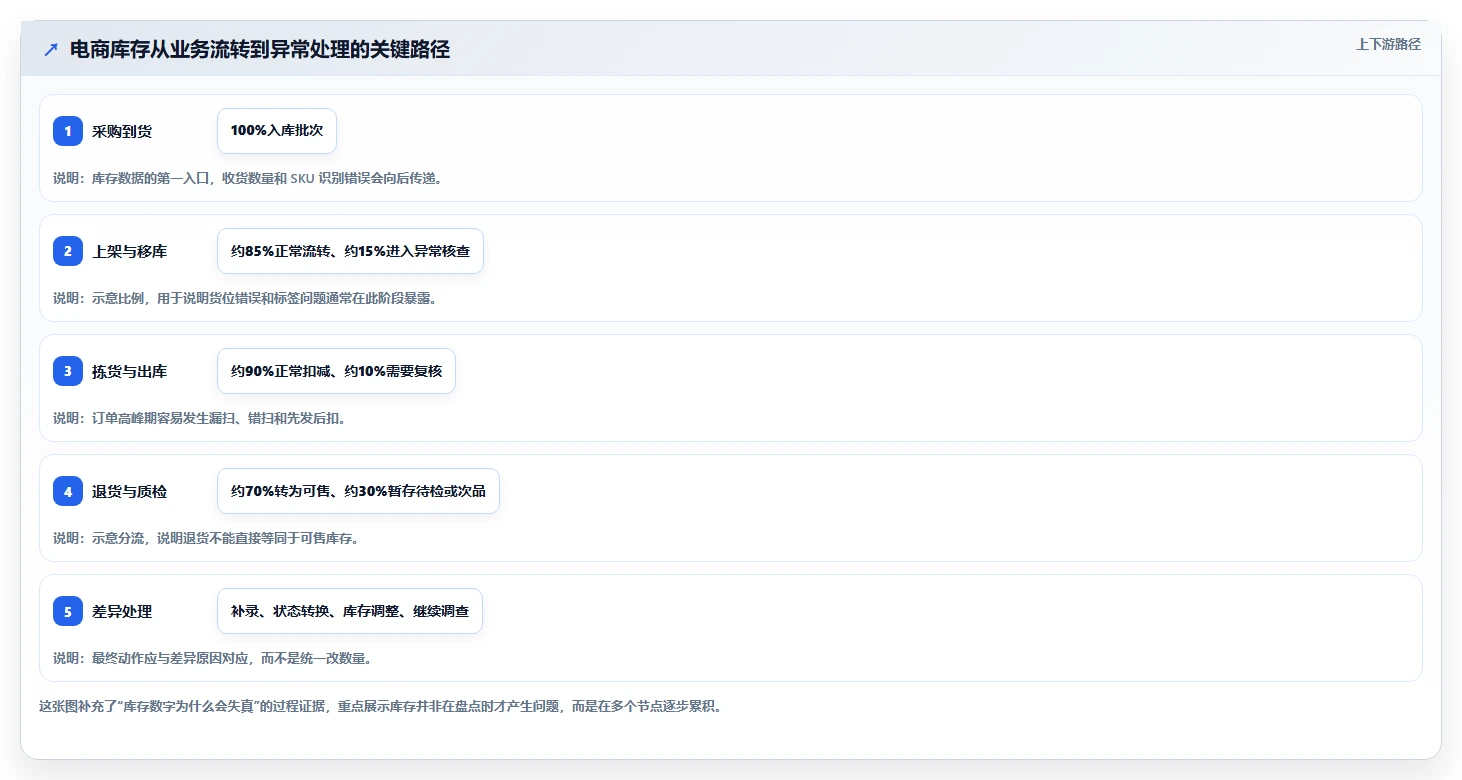Click the 约85%正常流转 chip
This screenshot has width=1462, height=780.
[x=350, y=251]
